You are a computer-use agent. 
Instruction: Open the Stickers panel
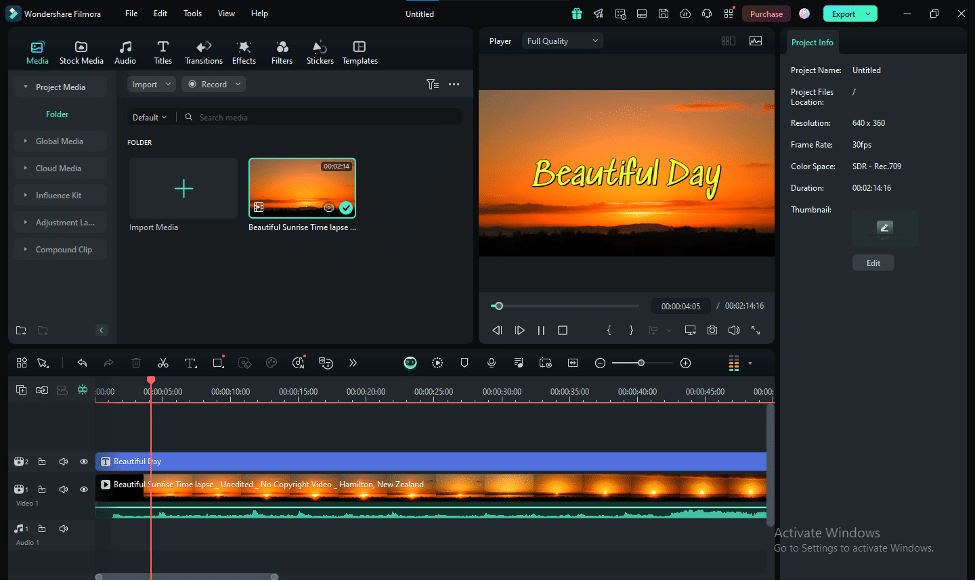(320, 52)
